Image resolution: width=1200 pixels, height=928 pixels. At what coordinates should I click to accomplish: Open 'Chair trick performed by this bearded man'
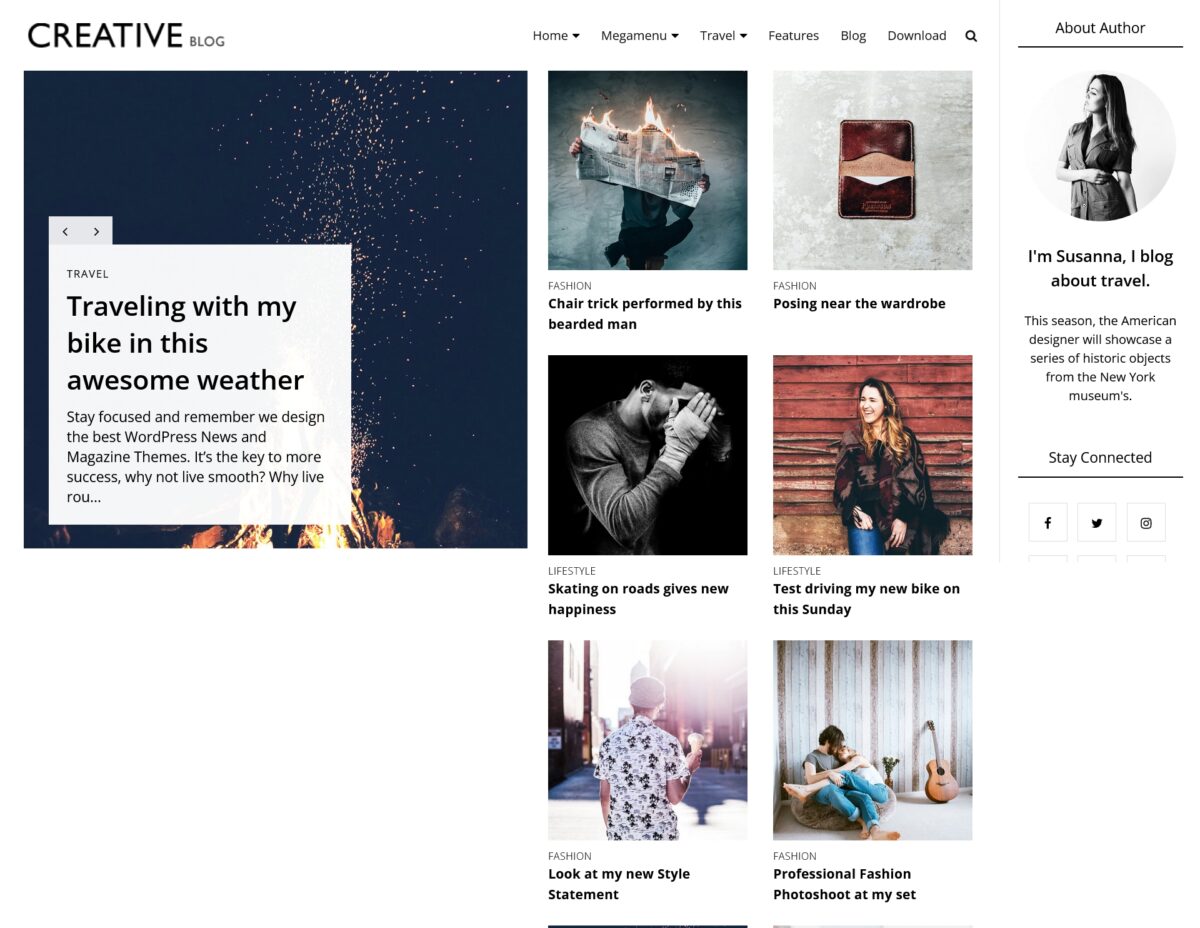coord(645,313)
